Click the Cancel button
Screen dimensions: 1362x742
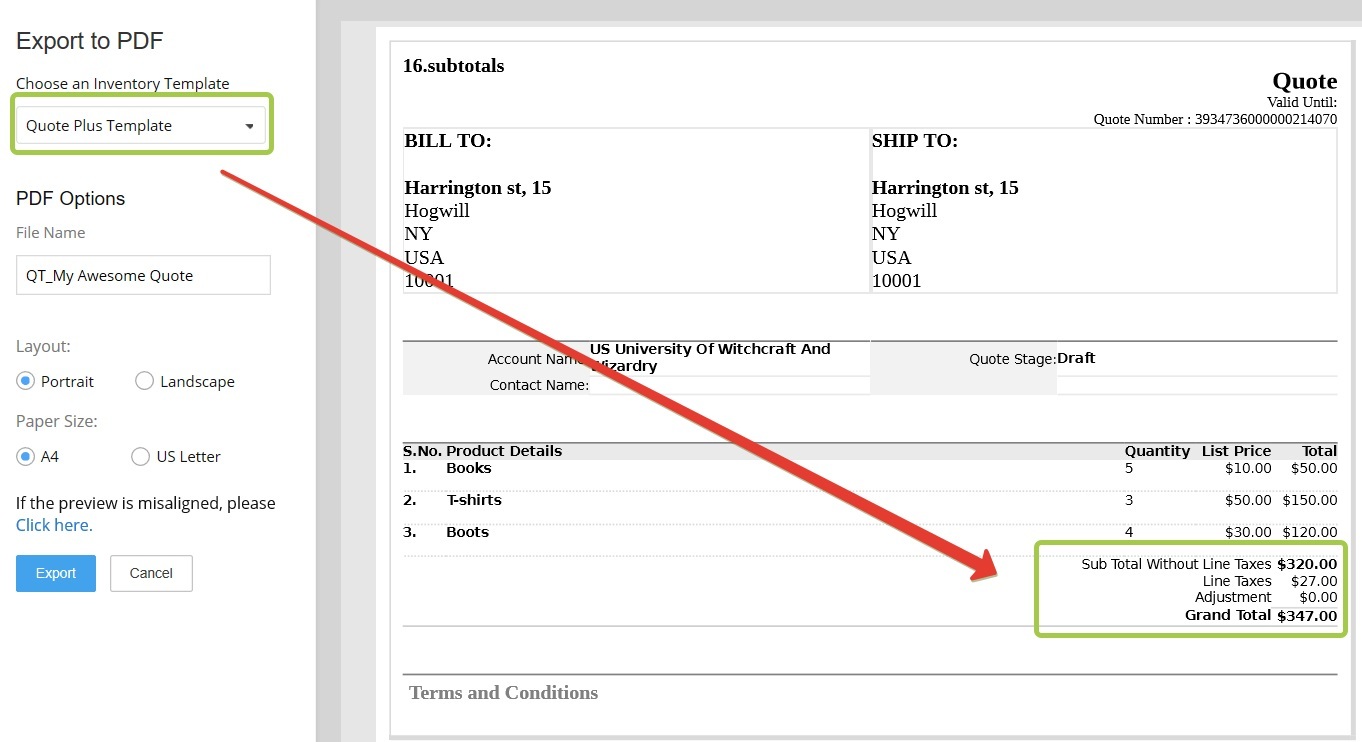[151, 573]
